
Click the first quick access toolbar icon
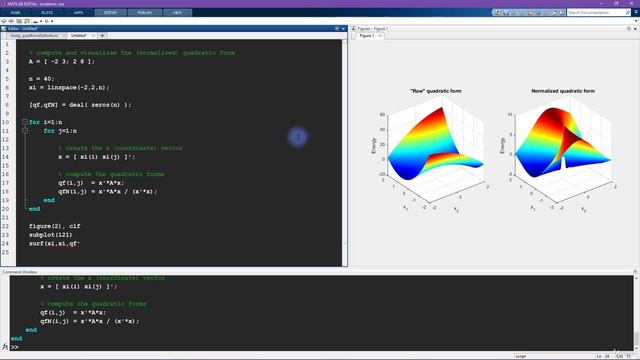[498, 13]
